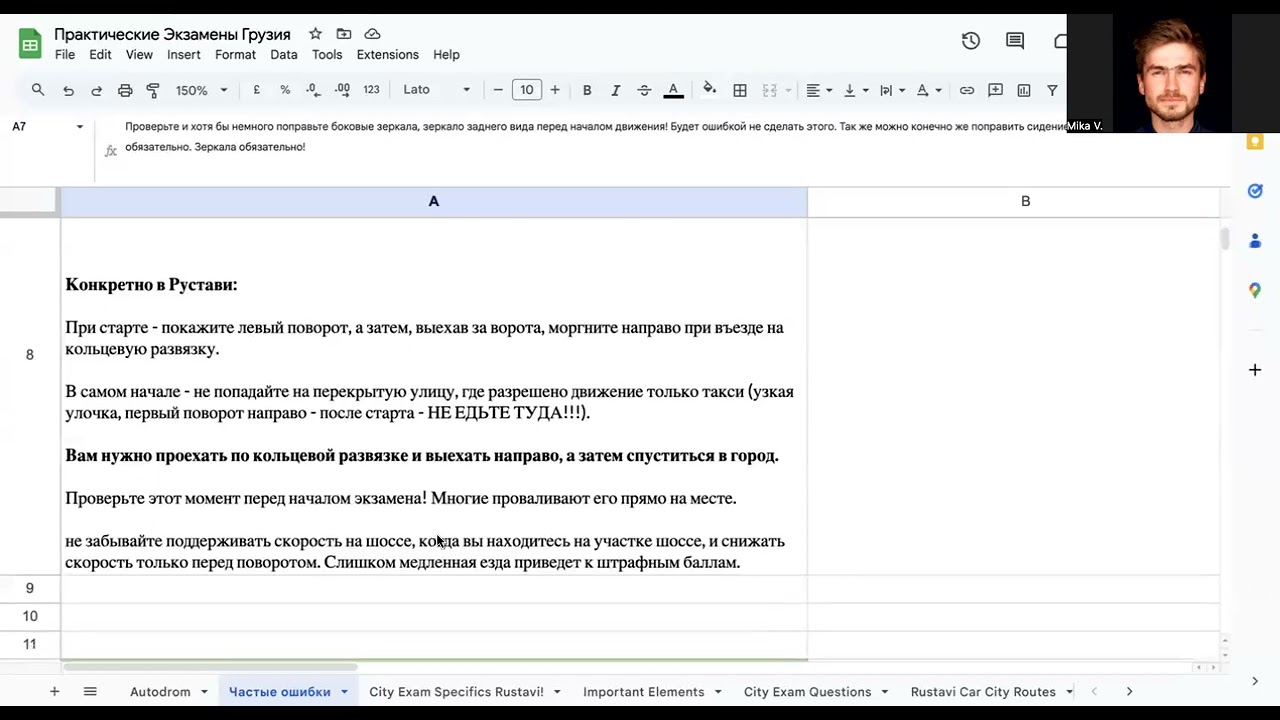
Task: Switch to City Exam Specifics Rustavi! tab
Action: click(456, 692)
